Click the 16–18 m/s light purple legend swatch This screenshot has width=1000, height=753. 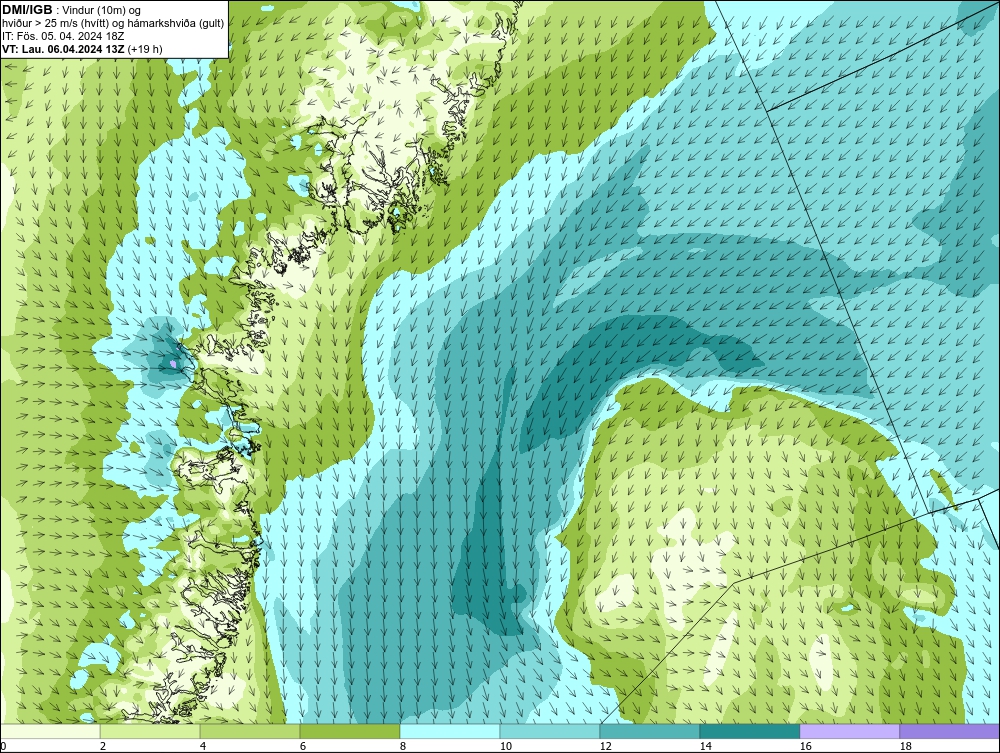pyautogui.click(x=849, y=731)
